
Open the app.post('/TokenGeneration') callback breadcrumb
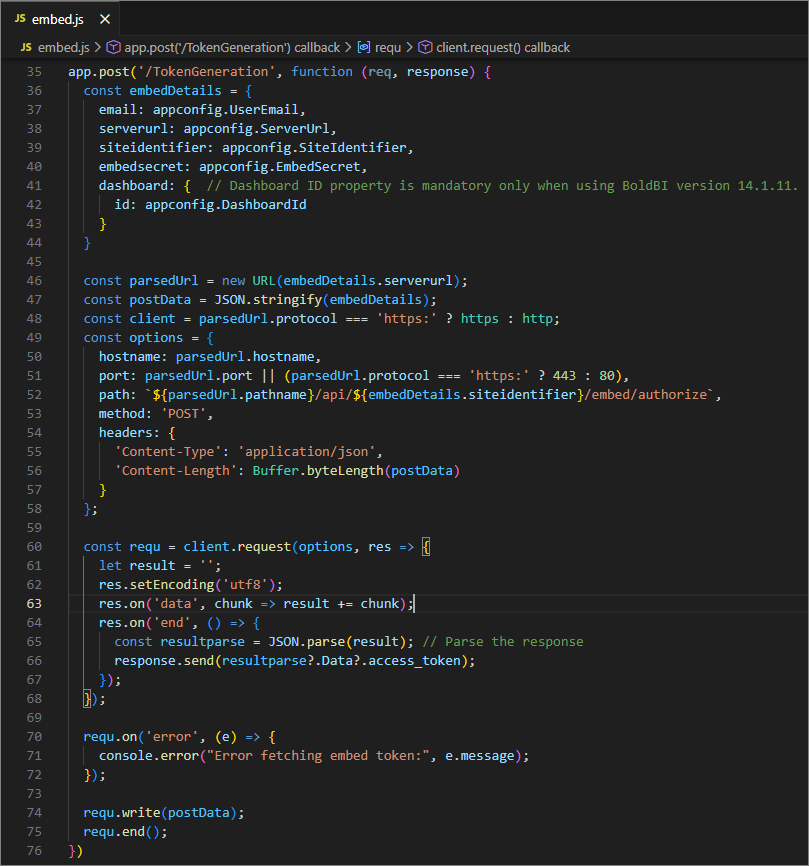pos(232,47)
